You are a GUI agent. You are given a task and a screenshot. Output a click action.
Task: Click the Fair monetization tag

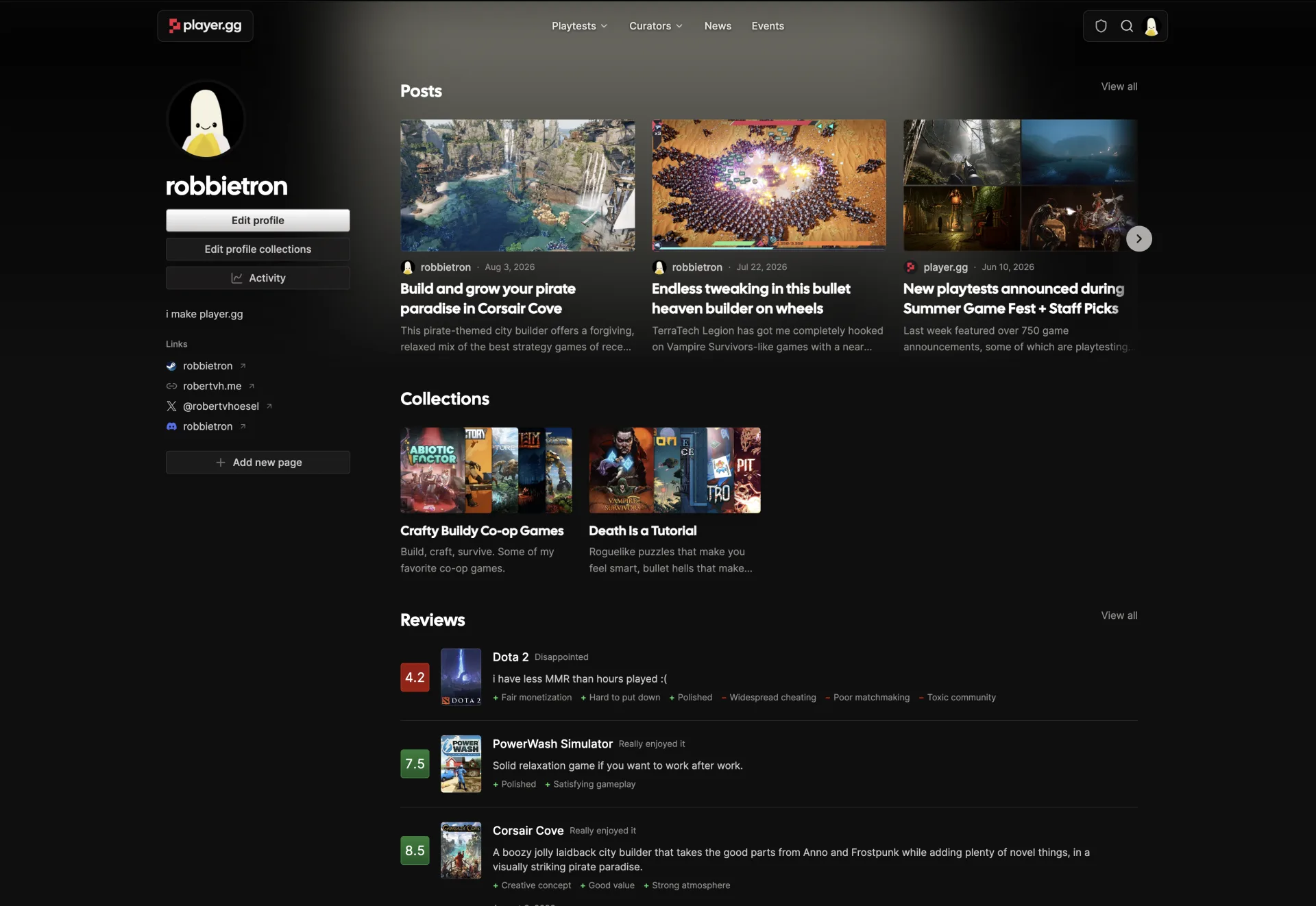pyautogui.click(x=532, y=698)
